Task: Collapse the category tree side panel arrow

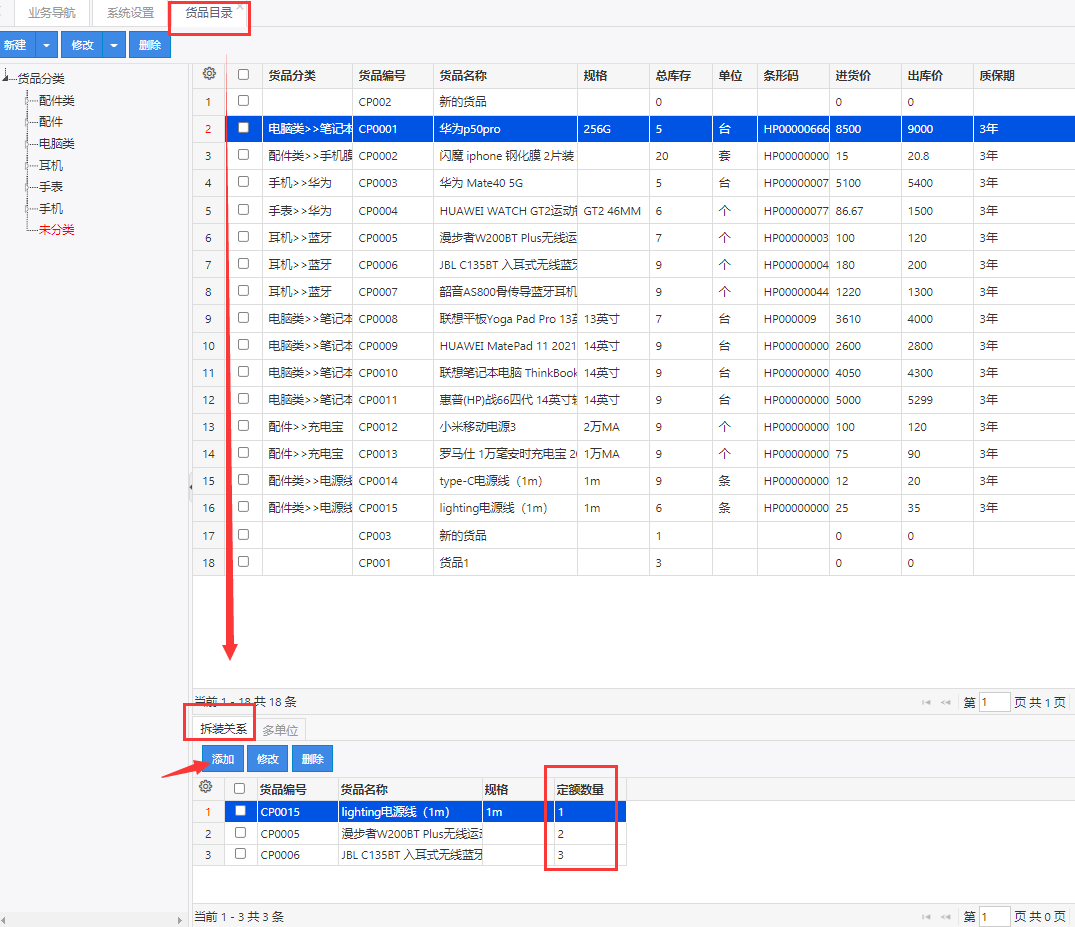Action: pyautogui.click(x=190, y=487)
